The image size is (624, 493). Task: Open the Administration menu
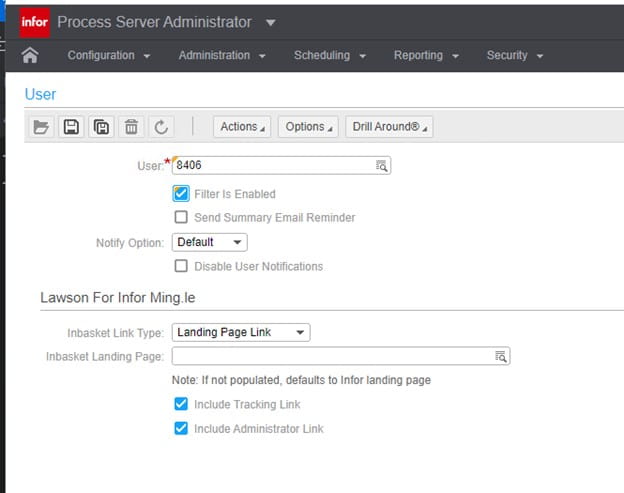coord(222,55)
